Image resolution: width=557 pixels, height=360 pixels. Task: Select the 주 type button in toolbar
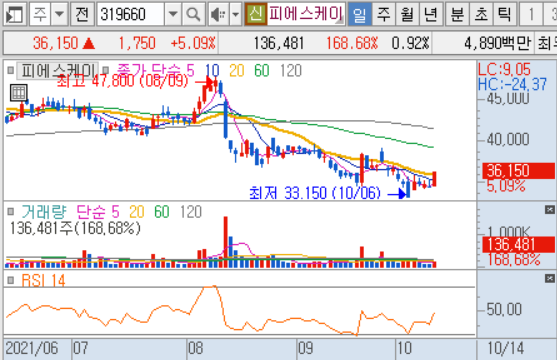click(x=40, y=15)
